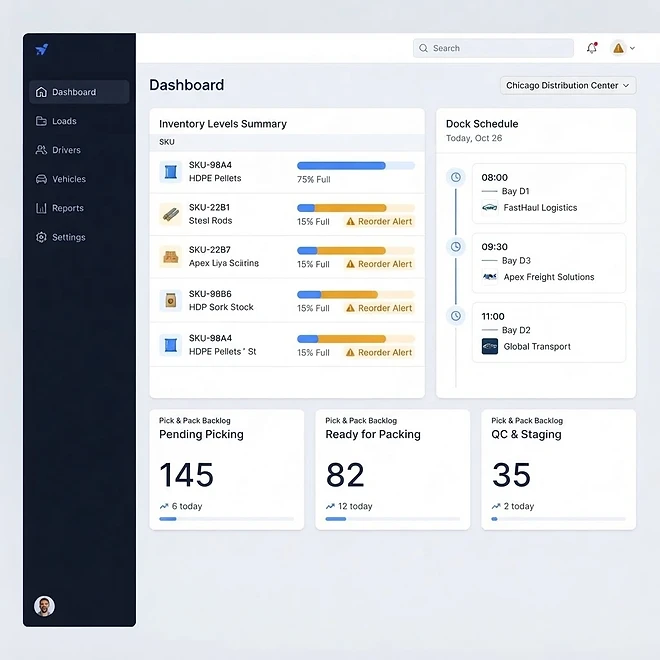660x660 pixels.
Task: Click Reorder Alert on HDPE Pellets St row
Action: point(379,352)
